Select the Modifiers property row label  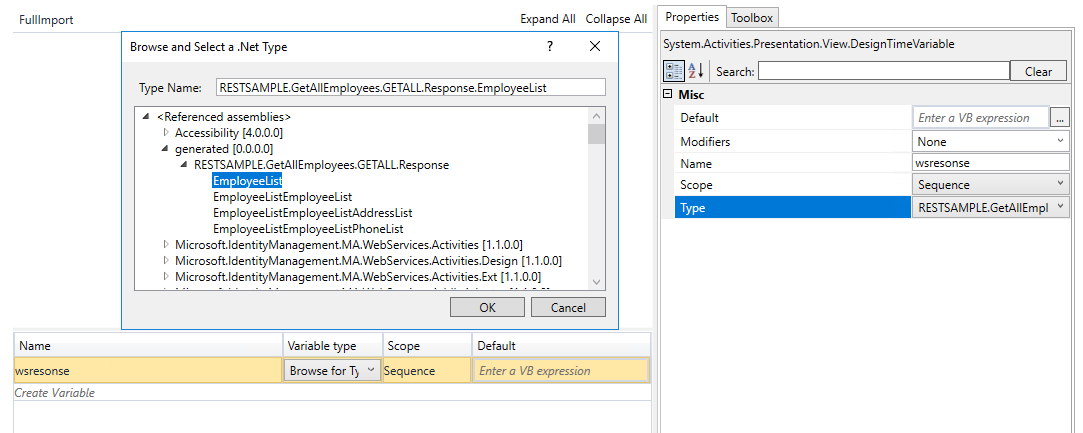point(793,142)
